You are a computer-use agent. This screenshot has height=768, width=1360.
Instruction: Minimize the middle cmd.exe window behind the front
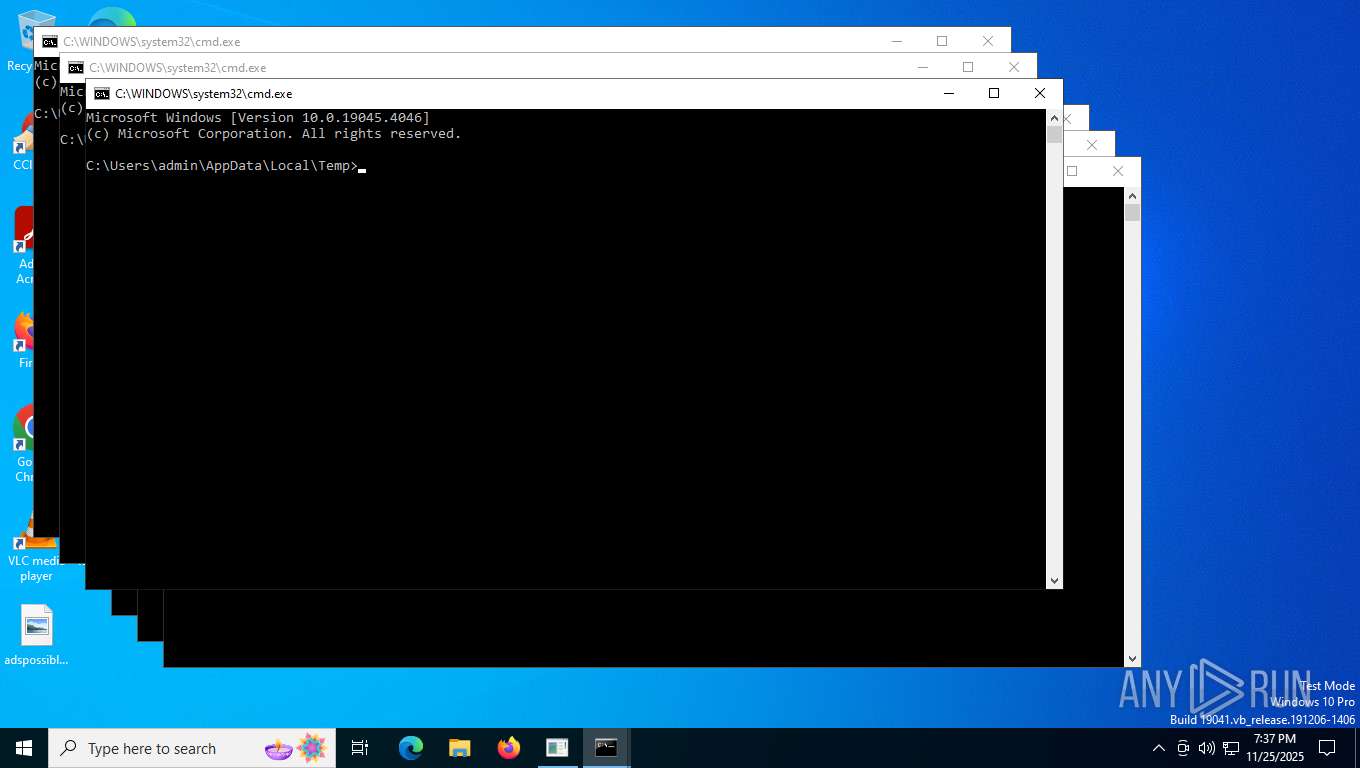click(922, 67)
